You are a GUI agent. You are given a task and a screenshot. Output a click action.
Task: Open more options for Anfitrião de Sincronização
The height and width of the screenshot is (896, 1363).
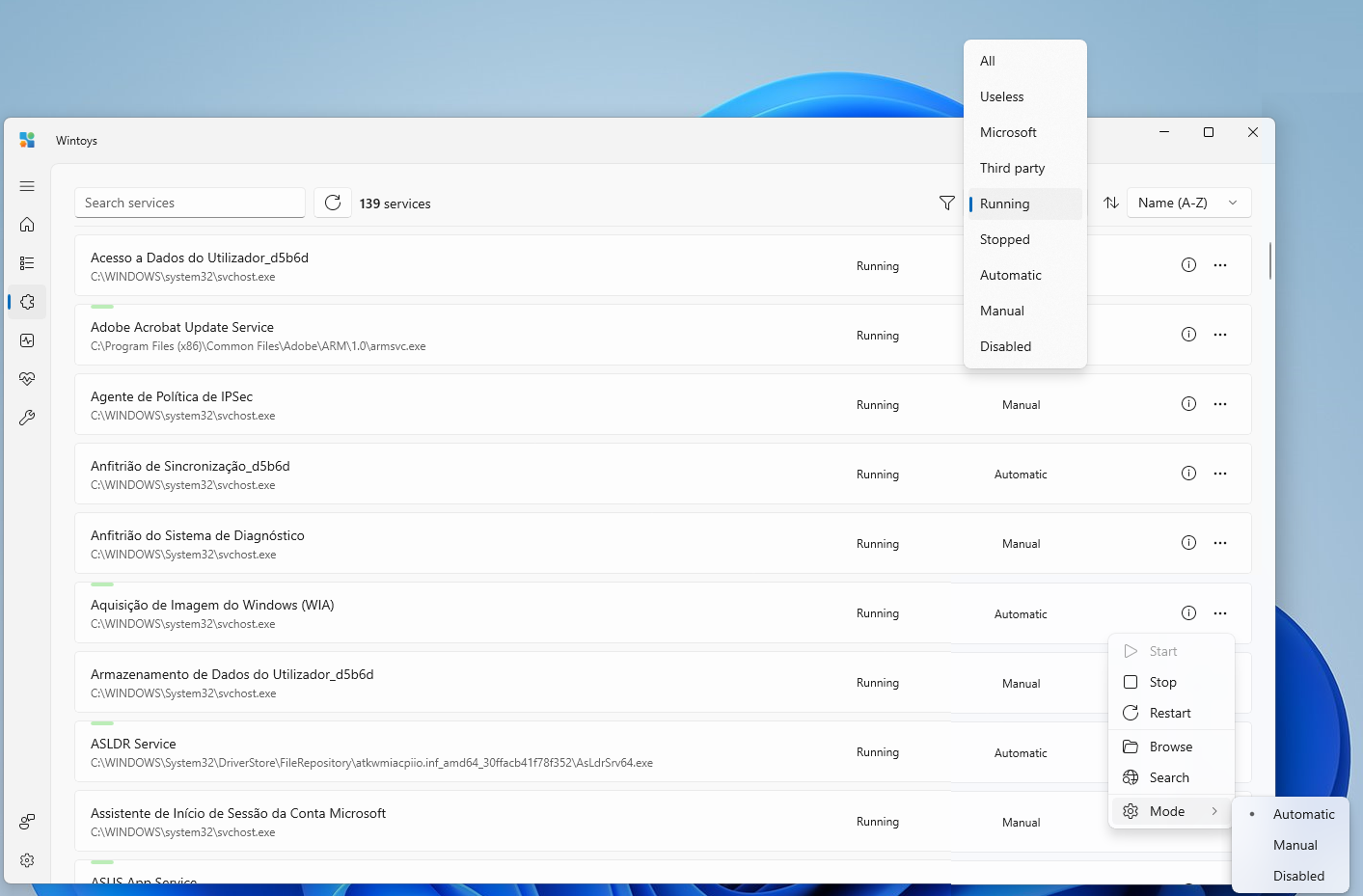pos(1220,474)
